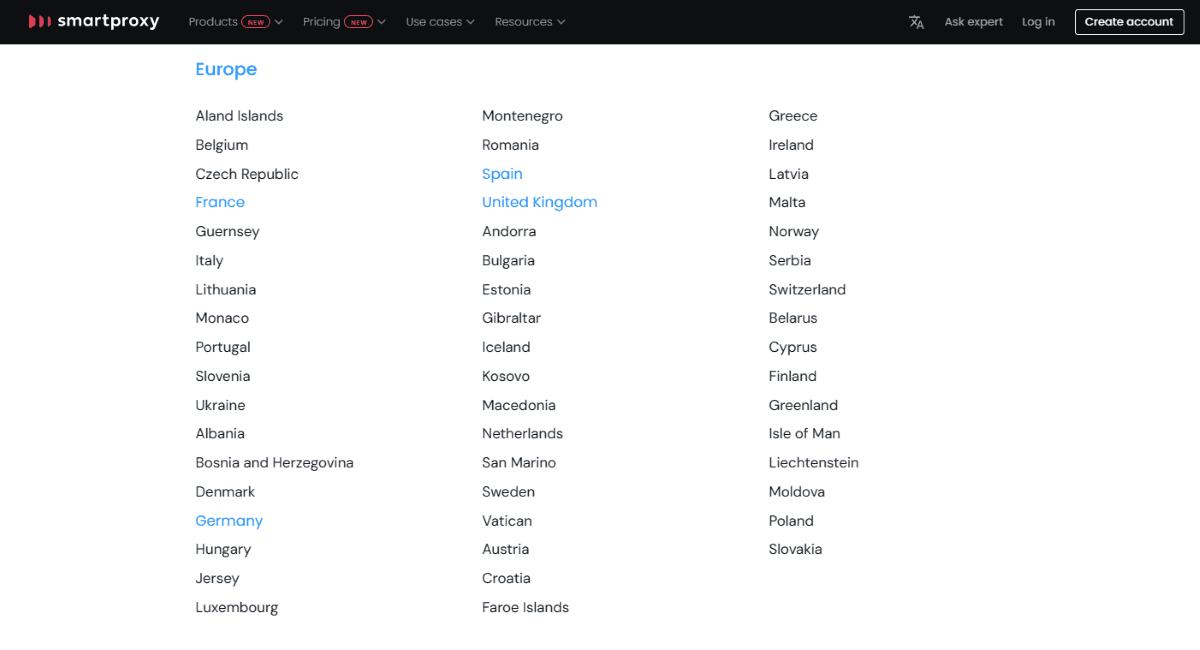
Task: Select Ukraine entry
Action: [220, 405]
